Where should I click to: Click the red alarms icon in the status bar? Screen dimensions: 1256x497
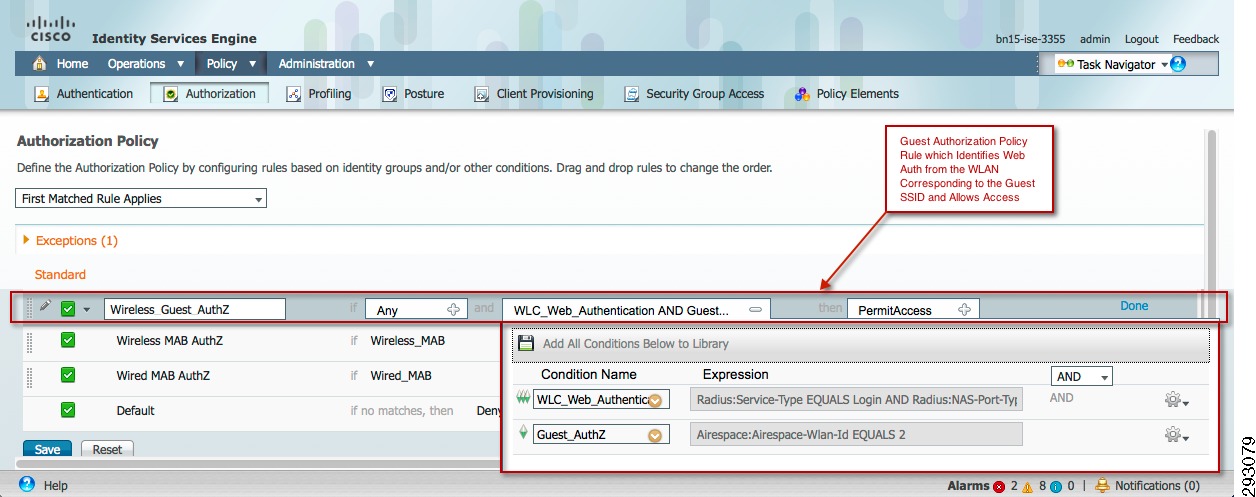coord(999,486)
